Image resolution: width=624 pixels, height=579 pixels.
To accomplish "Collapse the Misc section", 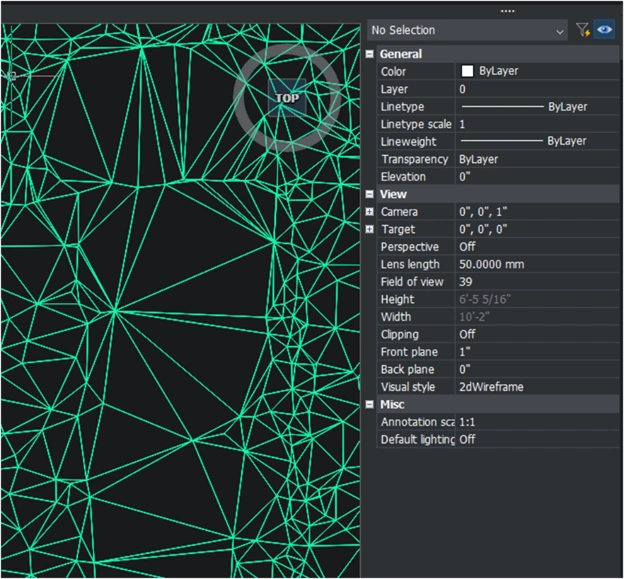I will (370, 404).
